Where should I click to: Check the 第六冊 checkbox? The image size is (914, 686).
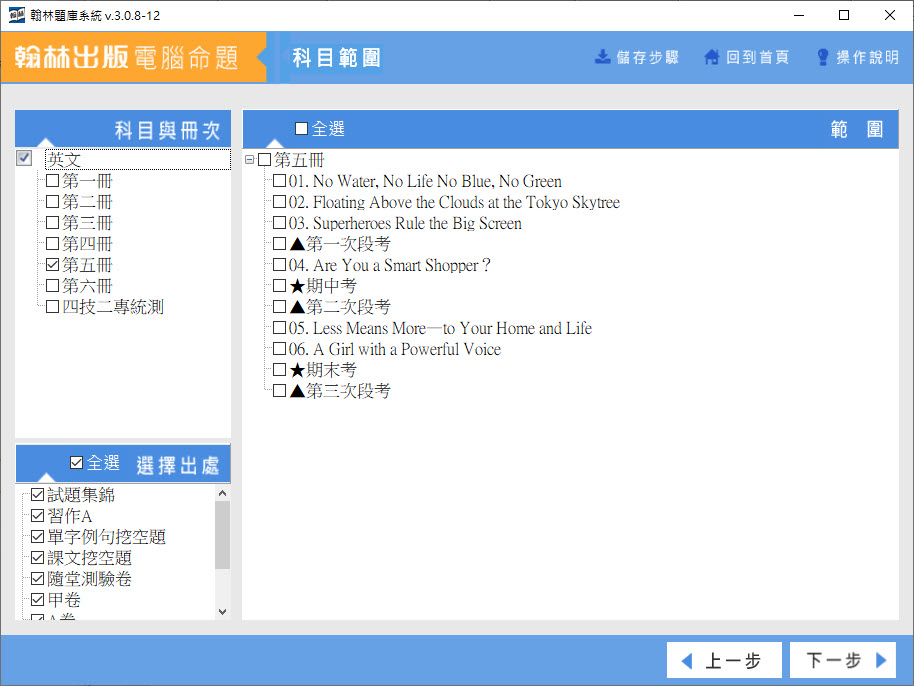tap(53, 287)
